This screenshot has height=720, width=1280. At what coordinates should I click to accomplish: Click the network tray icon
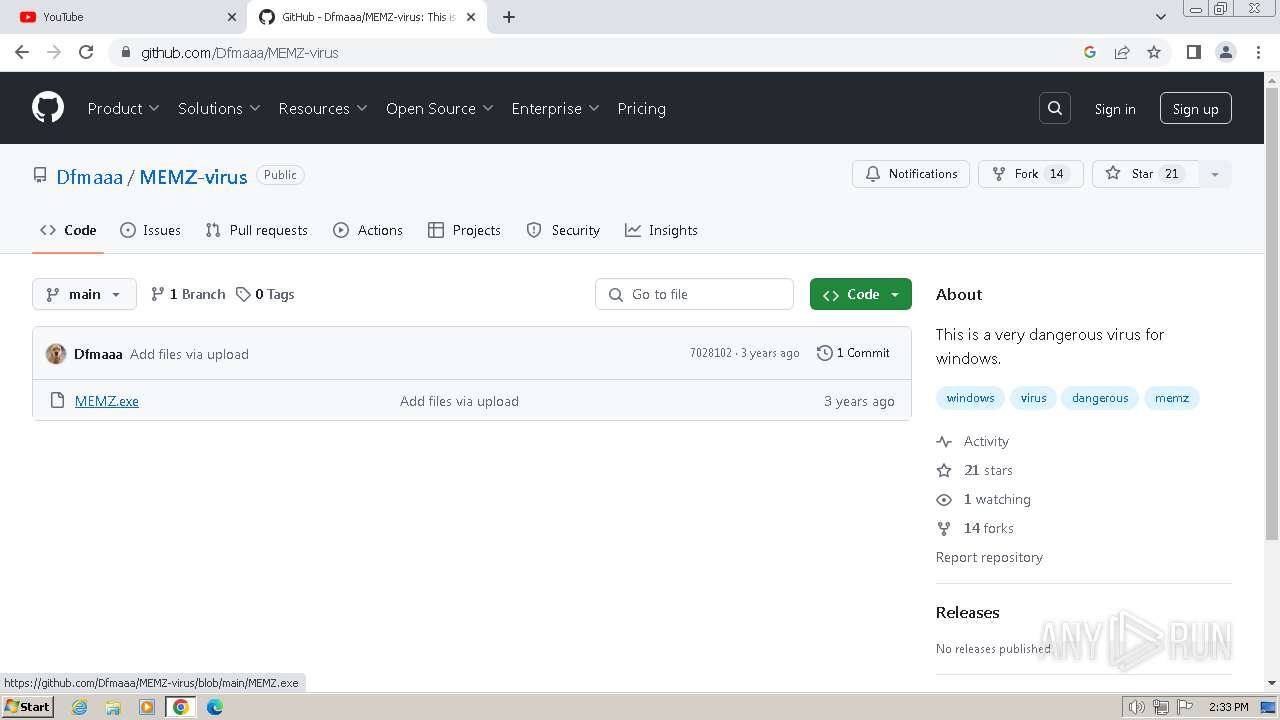1161,707
